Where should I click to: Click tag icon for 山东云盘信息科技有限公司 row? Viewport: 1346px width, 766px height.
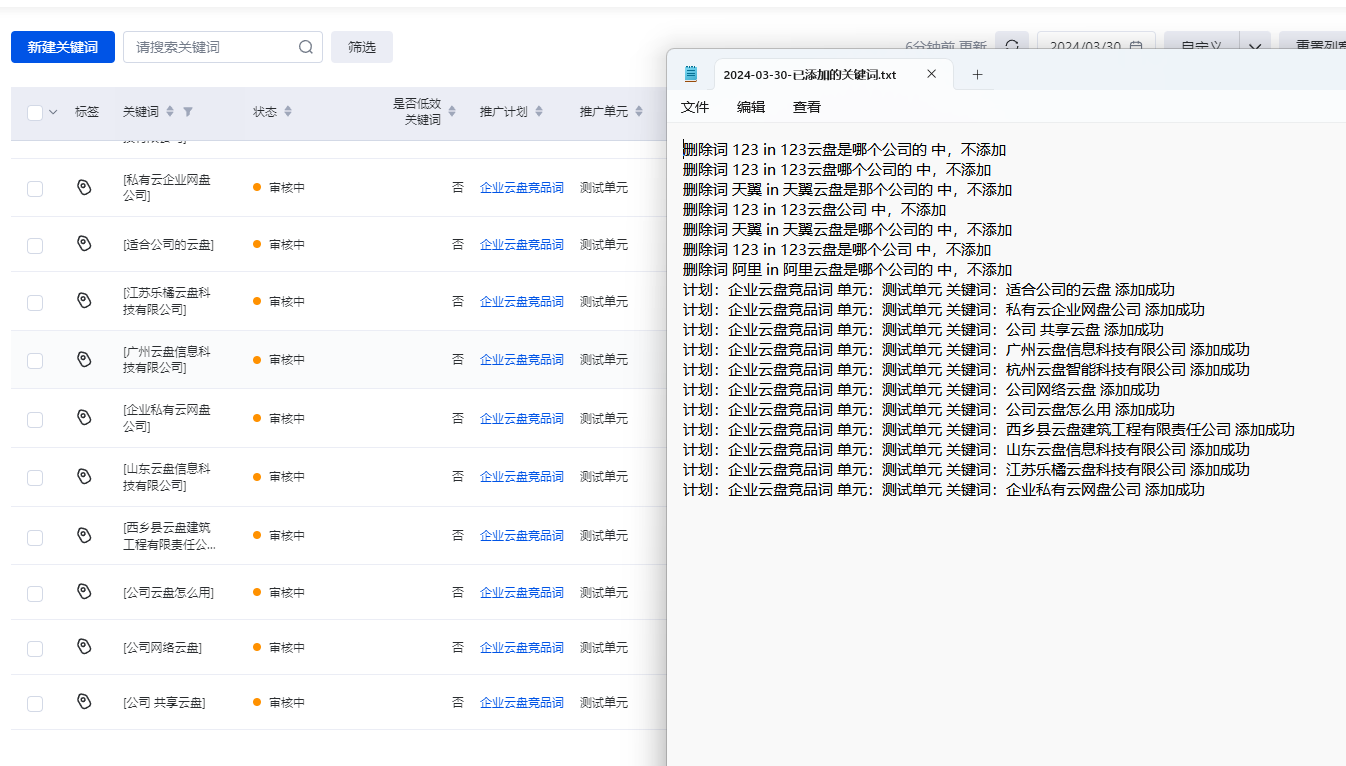85,476
